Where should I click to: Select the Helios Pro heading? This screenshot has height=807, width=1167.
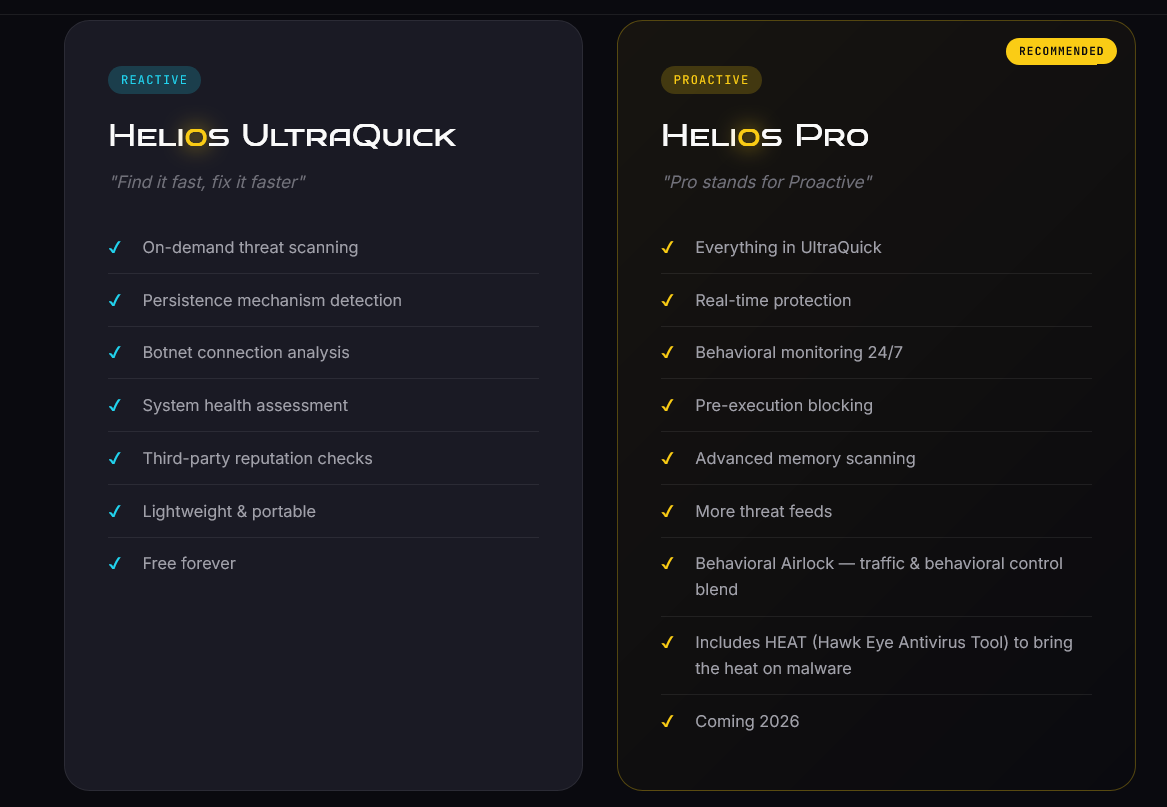pos(765,136)
